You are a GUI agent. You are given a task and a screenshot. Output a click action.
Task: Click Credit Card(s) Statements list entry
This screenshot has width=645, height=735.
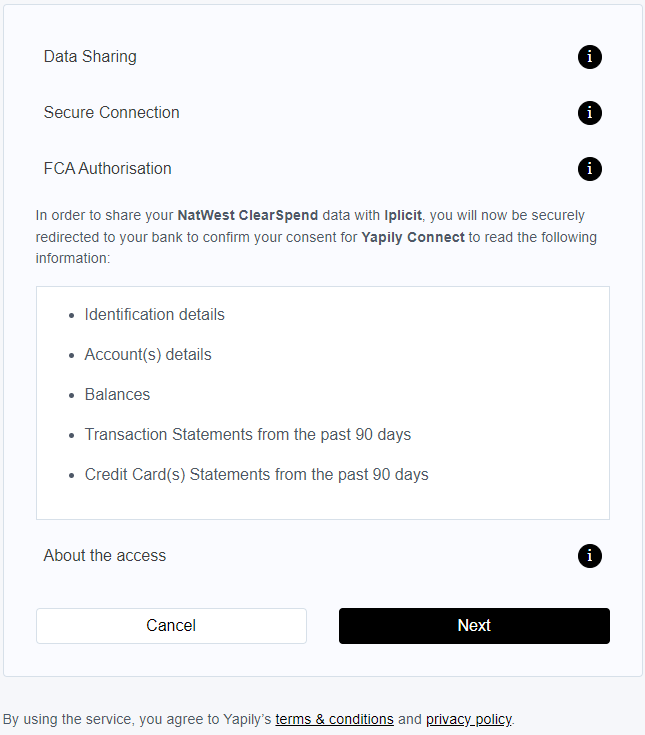click(x=256, y=475)
